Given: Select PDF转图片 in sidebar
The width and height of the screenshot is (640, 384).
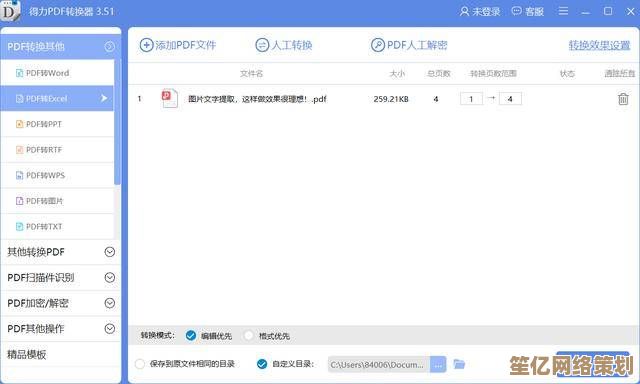Looking at the screenshot, I should (57, 201).
